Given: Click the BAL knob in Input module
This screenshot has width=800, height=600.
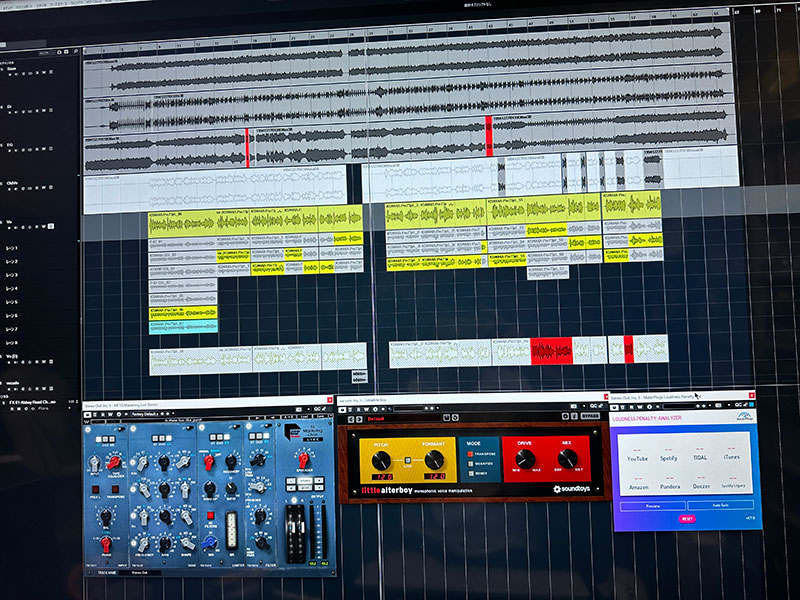Looking at the screenshot, I should coord(106,517).
